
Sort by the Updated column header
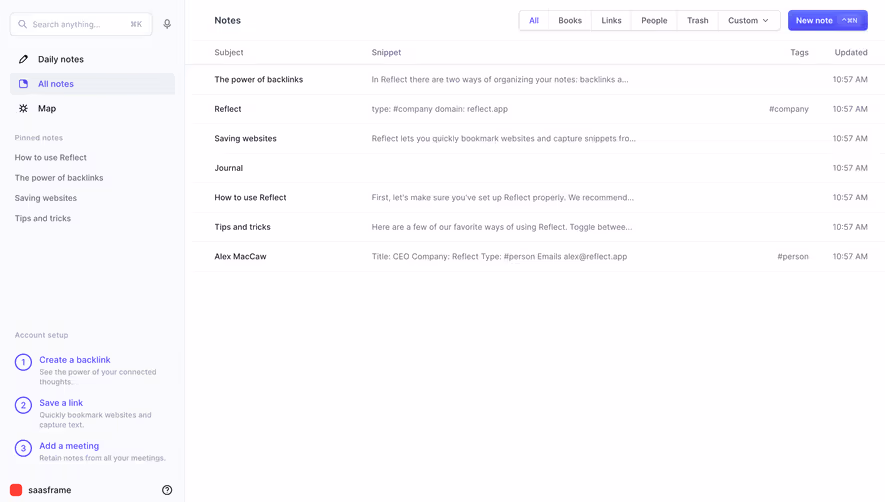851,53
